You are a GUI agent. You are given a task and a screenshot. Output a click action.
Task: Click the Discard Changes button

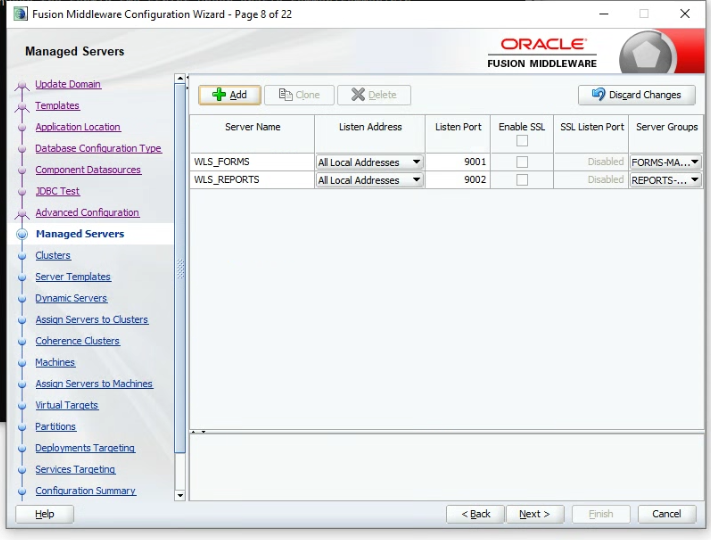point(637,95)
